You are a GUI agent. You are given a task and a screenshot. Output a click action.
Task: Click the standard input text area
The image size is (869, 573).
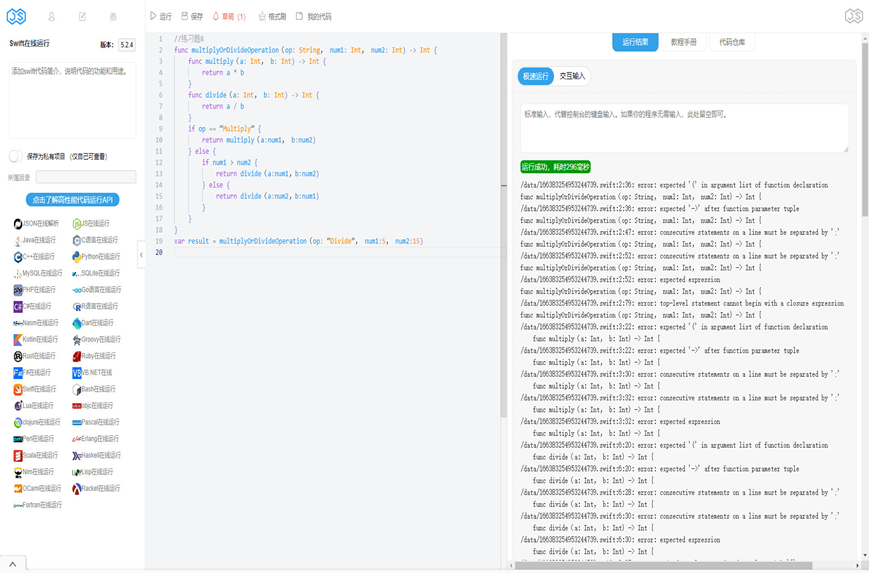coord(684,127)
